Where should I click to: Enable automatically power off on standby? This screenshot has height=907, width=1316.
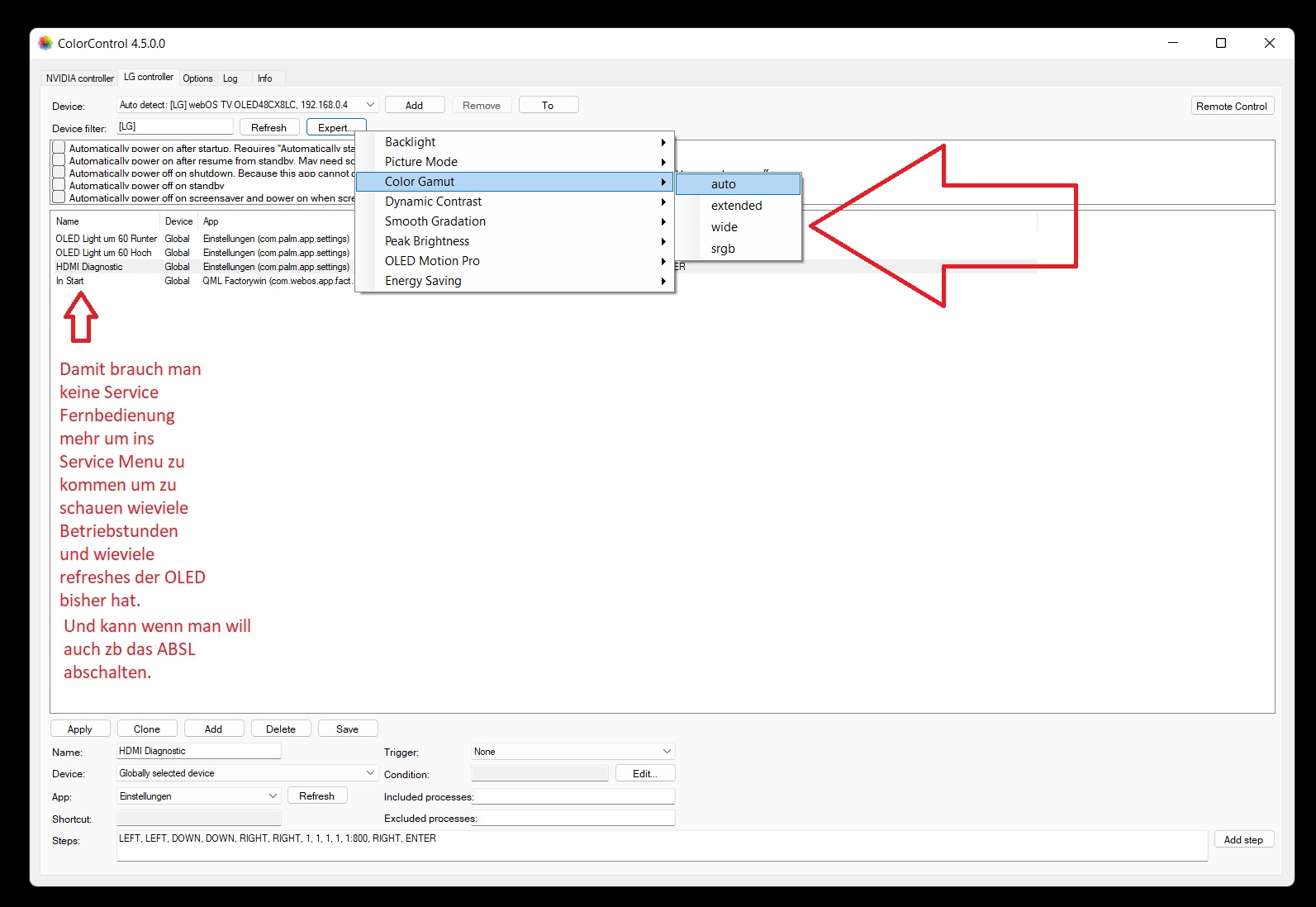pos(59,185)
